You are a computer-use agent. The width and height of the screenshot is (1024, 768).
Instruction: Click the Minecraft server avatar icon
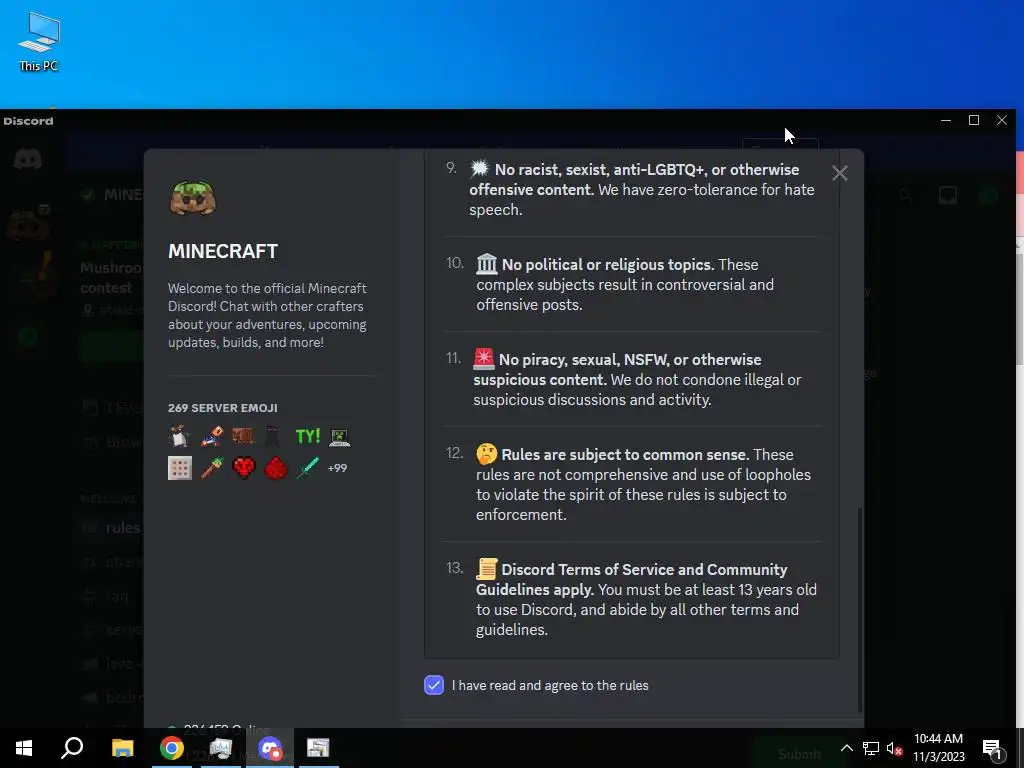193,197
